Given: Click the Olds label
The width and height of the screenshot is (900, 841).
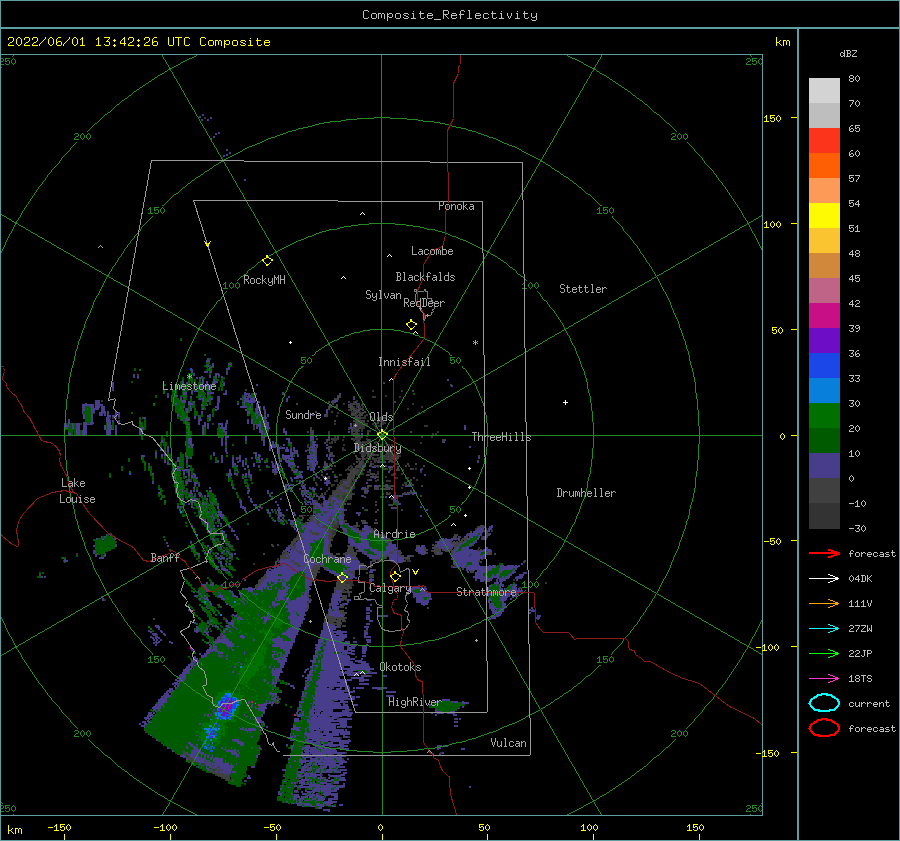Looking at the screenshot, I should (381, 417).
